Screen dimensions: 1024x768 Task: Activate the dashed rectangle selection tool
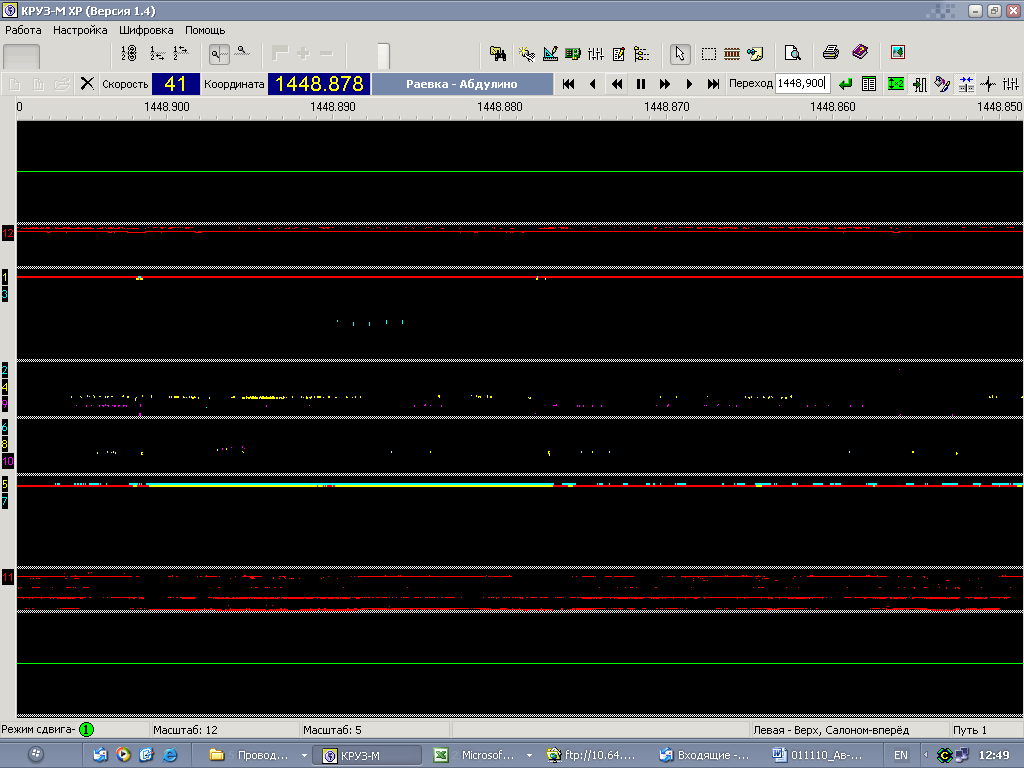(x=709, y=53)
